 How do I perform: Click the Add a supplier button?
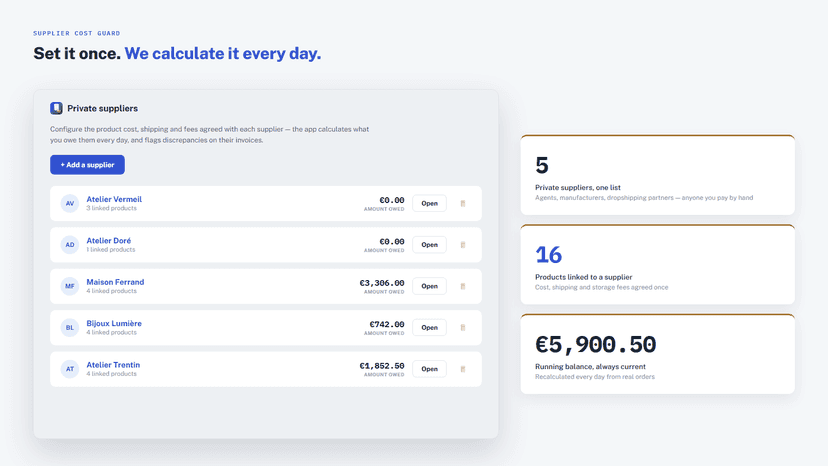[87, 165]
